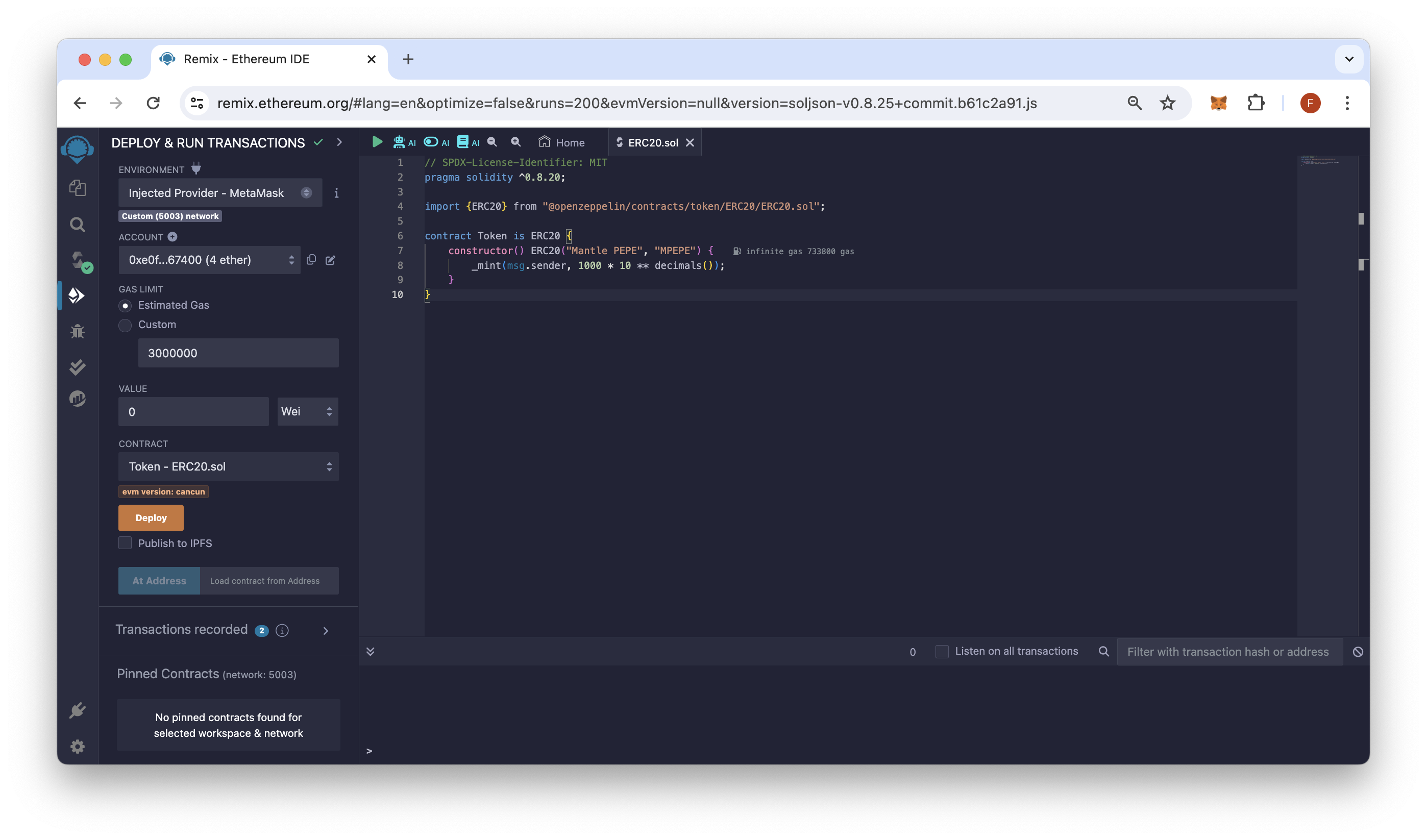Clear the terminal with the circle-slash icon

click(x=1358, y=652)
